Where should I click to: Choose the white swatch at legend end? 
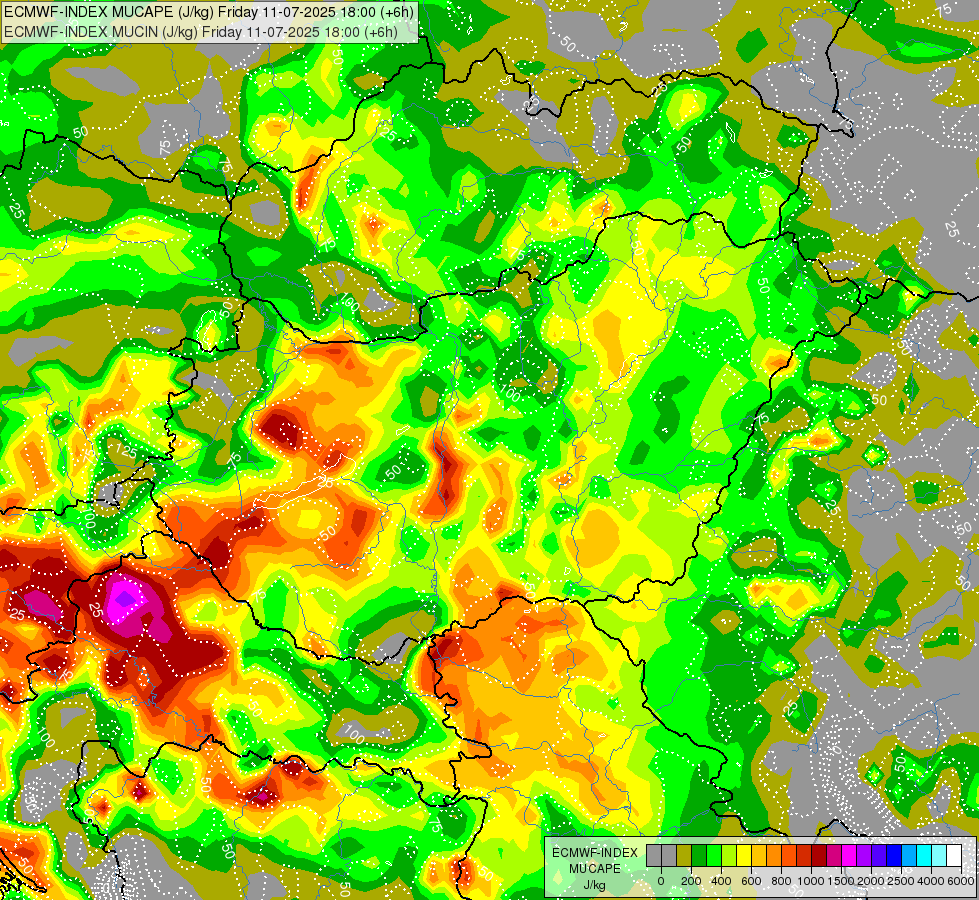click(x=955, y=855)
